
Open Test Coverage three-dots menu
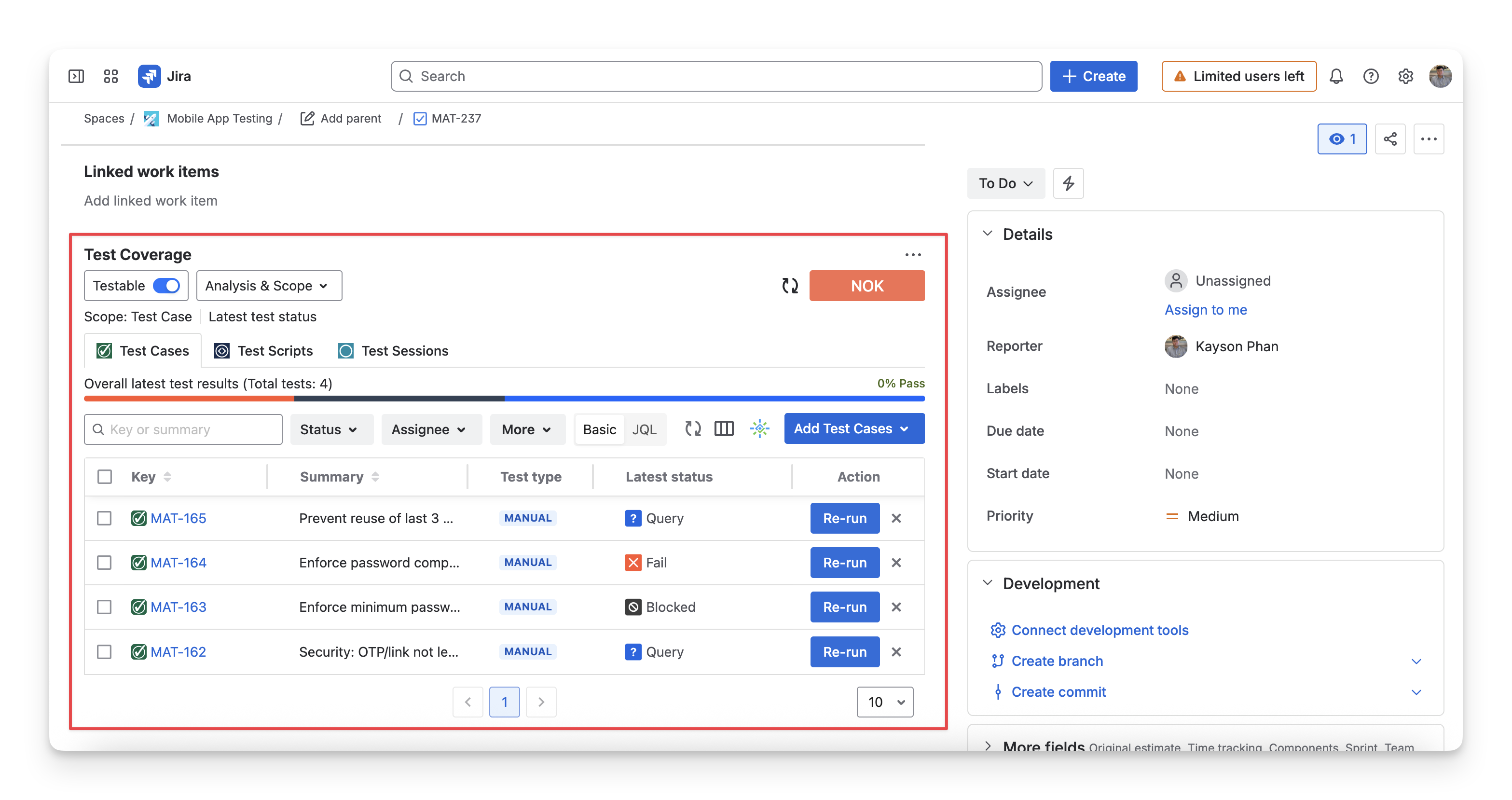pyautogui.click(x=913, y=254)
